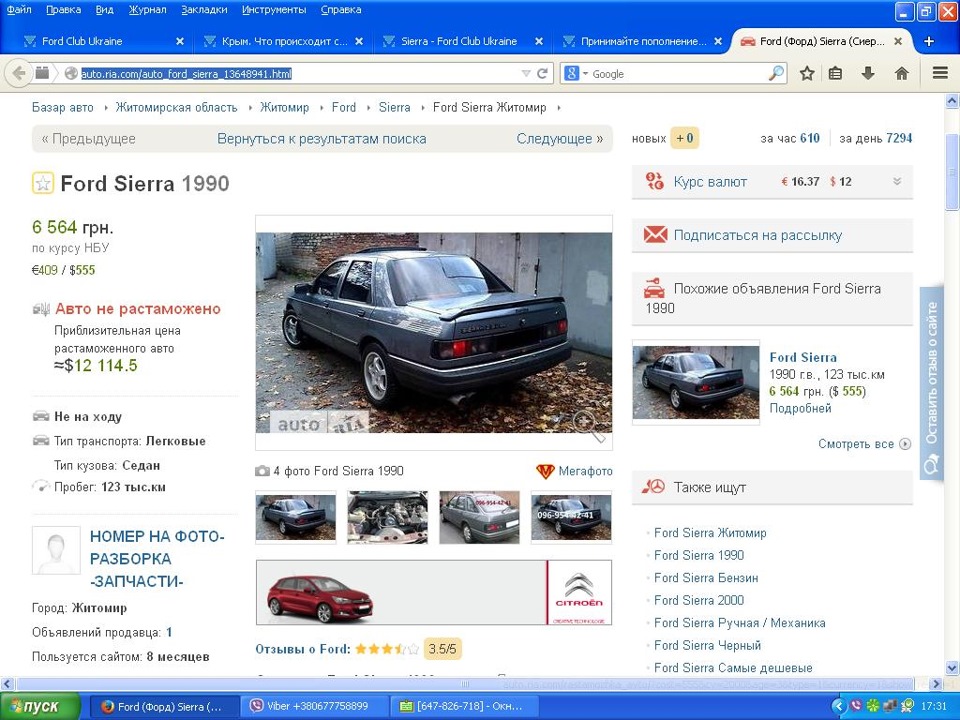Image resolution: width=960 pixels, height=720 pixels.
Task: Open the URL history dropdown arrow
Action: pos(525,73)
